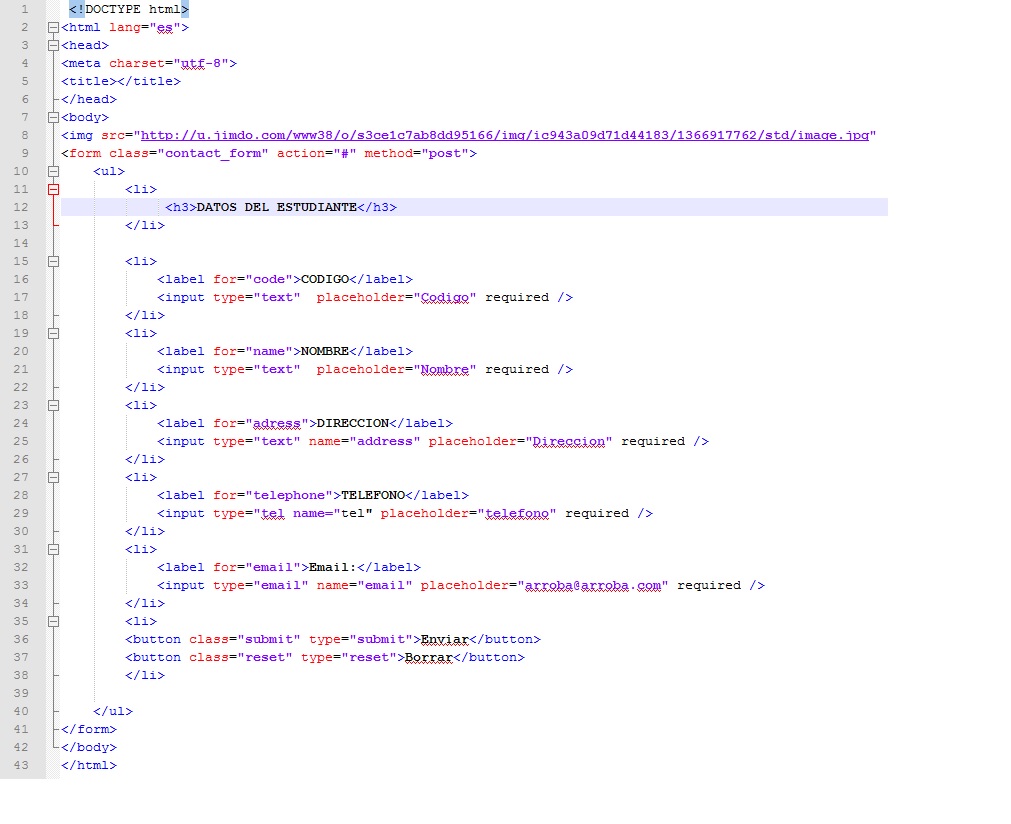The image size is (1011, 824).
Task: Click line number 12 in the margin
Action: click(x=22, y=207)
